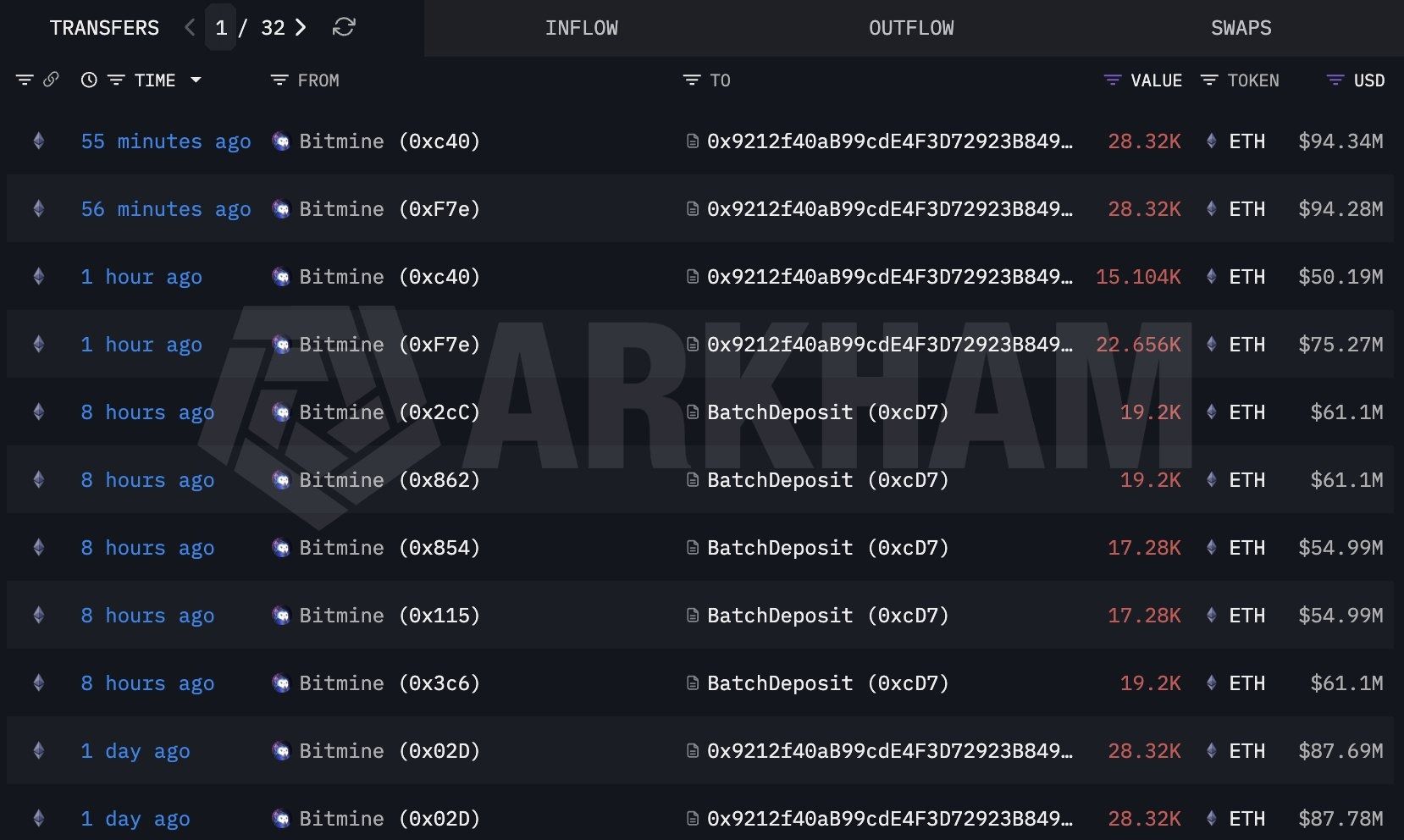Switch to the SWAPS tab
Image resolution: width=1404 pixels, height=840 pixels.
click(x=1241, y=27)
